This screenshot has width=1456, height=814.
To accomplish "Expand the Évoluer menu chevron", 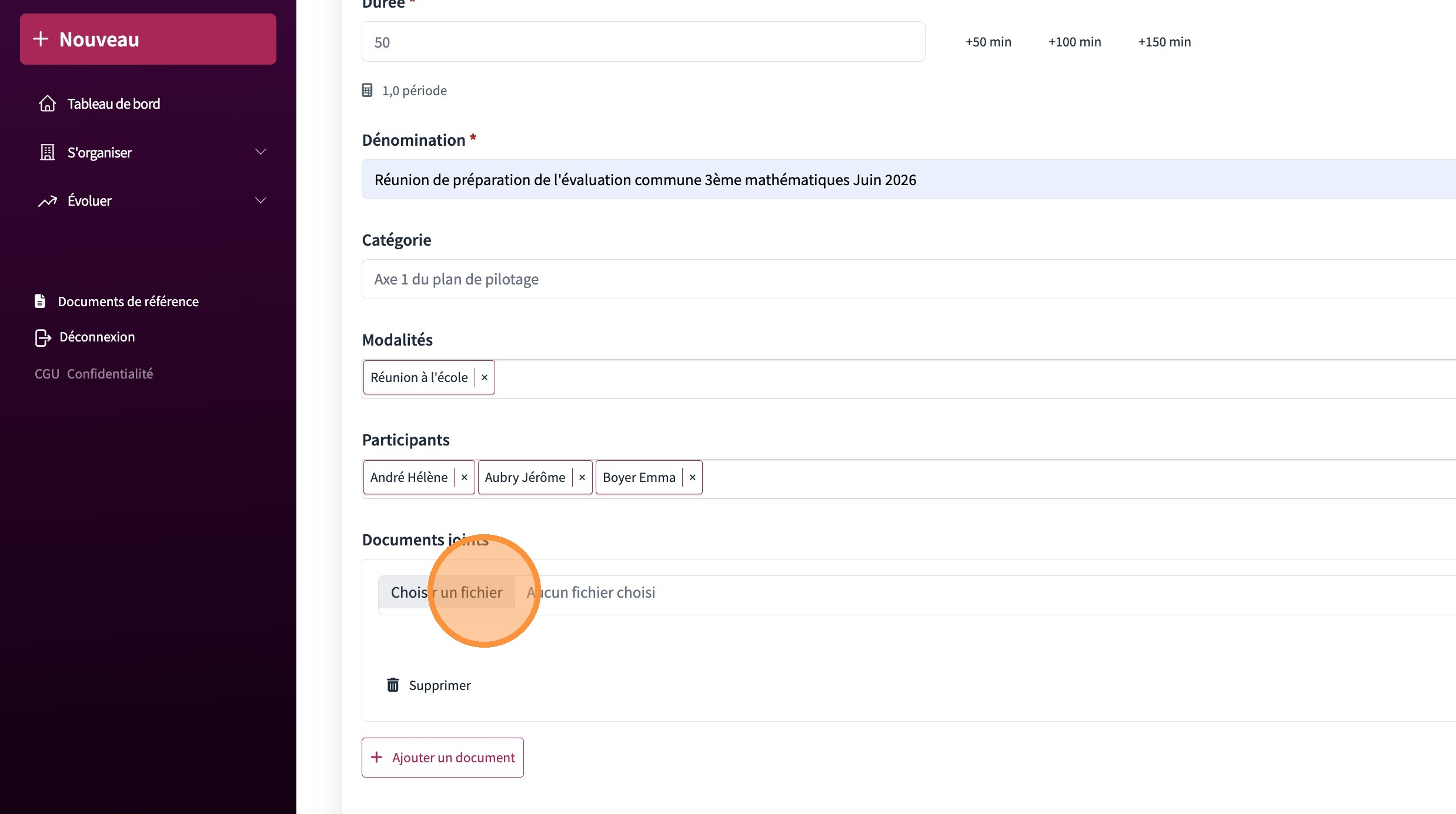I will (x=261, y=201).
